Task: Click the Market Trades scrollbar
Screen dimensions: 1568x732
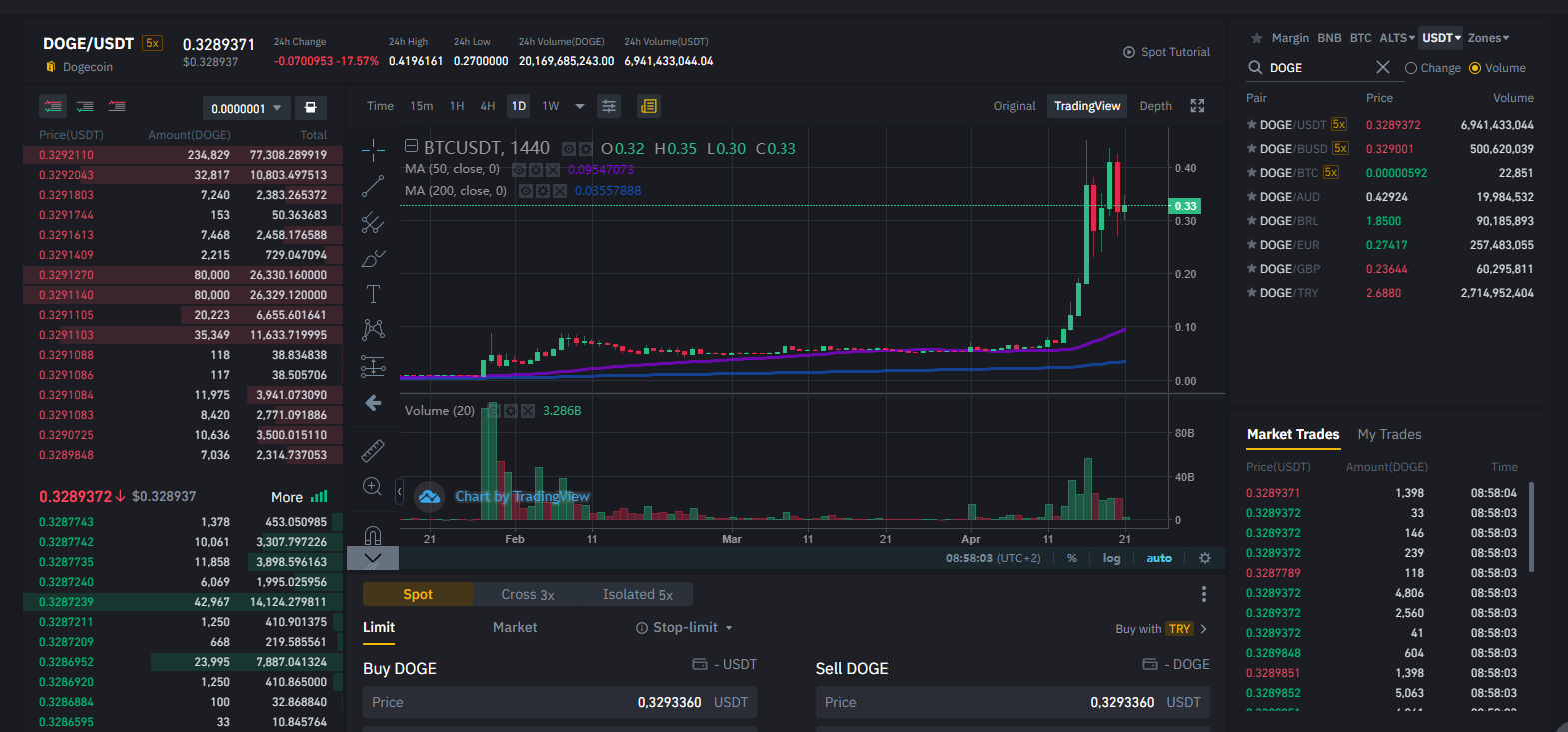Action: tap(1531, 527)
